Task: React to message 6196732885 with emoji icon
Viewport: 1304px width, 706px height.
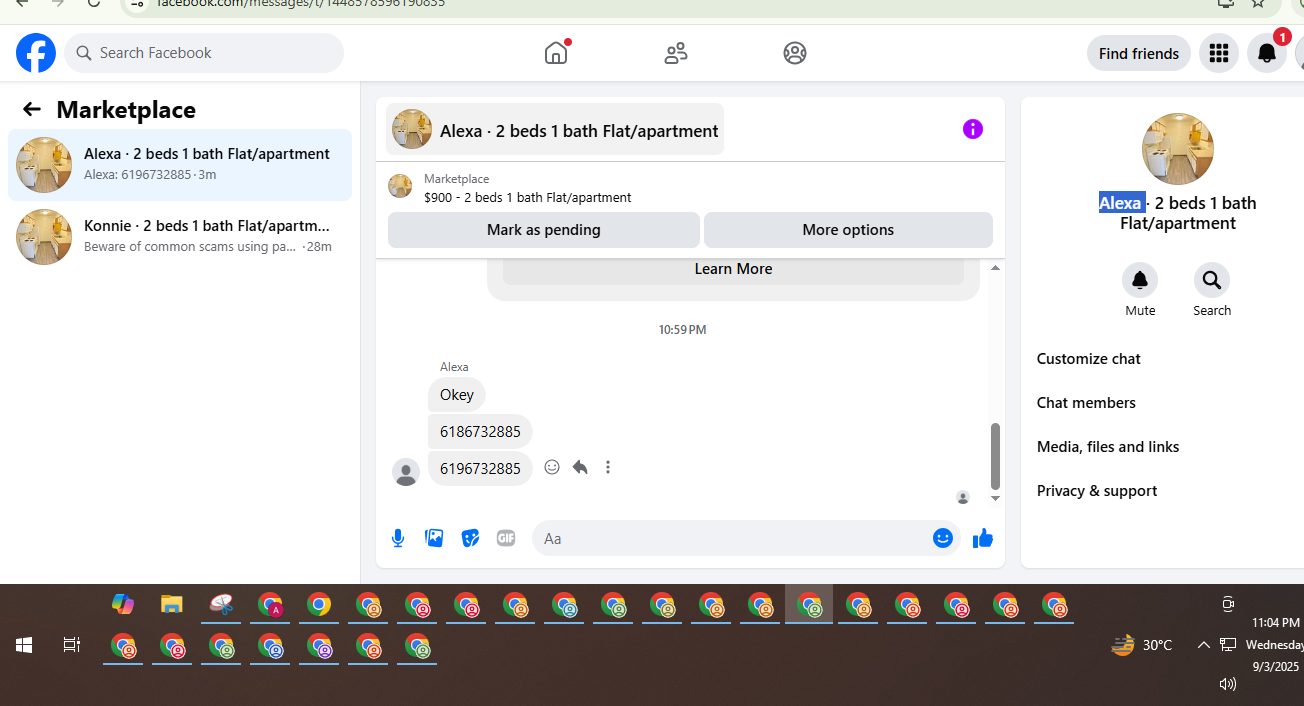Action: (x=552, y=467)
